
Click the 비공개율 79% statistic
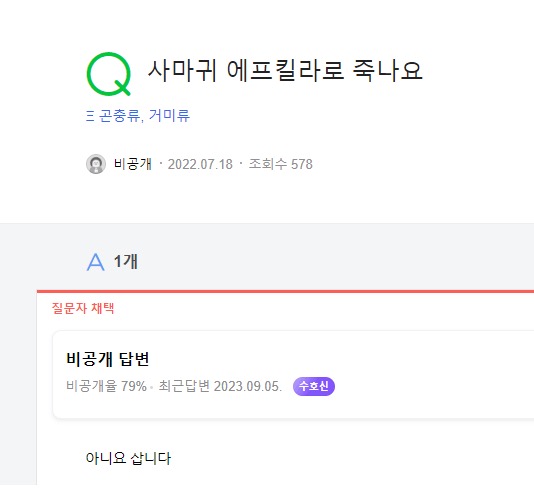pos(106,386)
